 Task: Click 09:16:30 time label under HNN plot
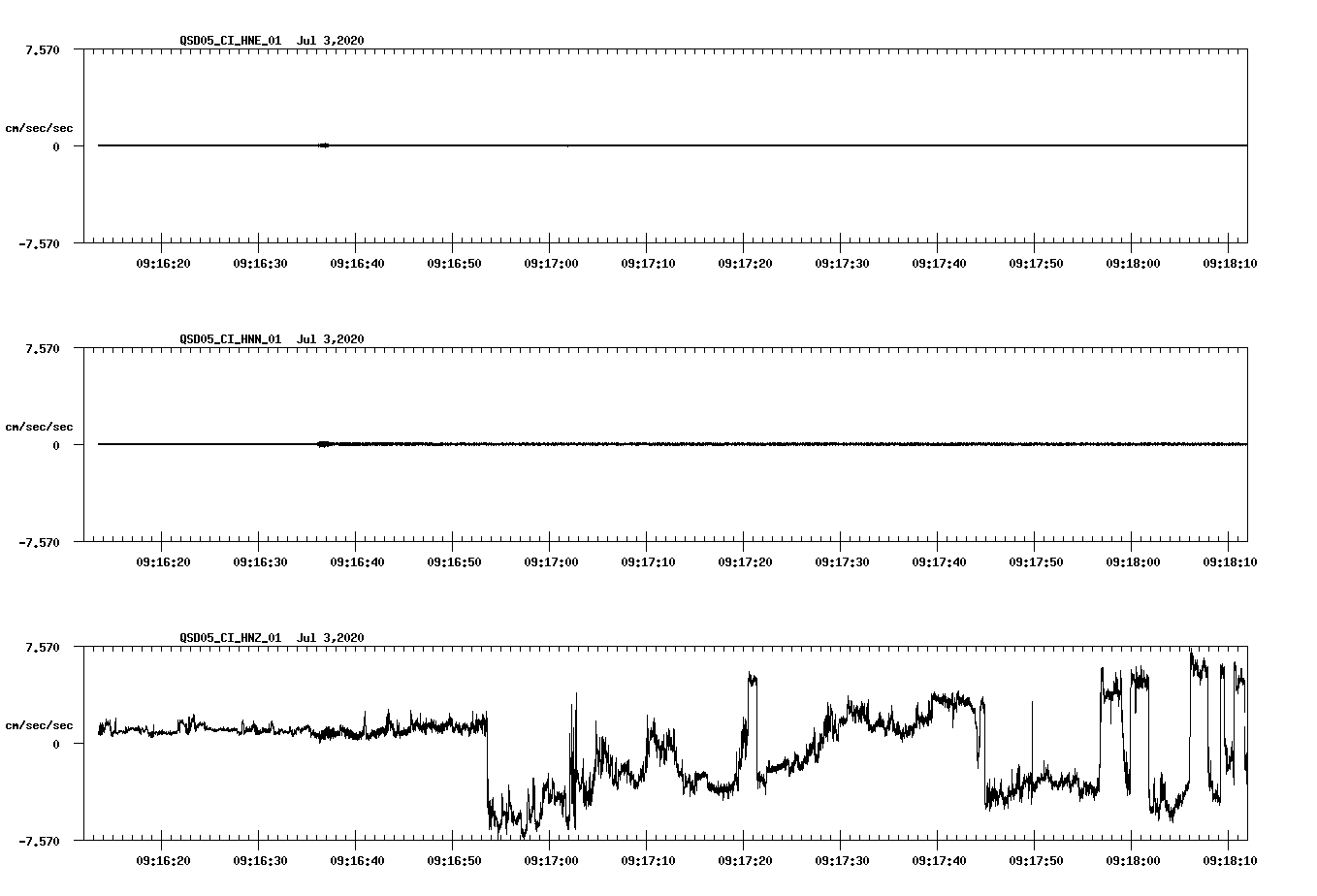(x=260, y=561)
